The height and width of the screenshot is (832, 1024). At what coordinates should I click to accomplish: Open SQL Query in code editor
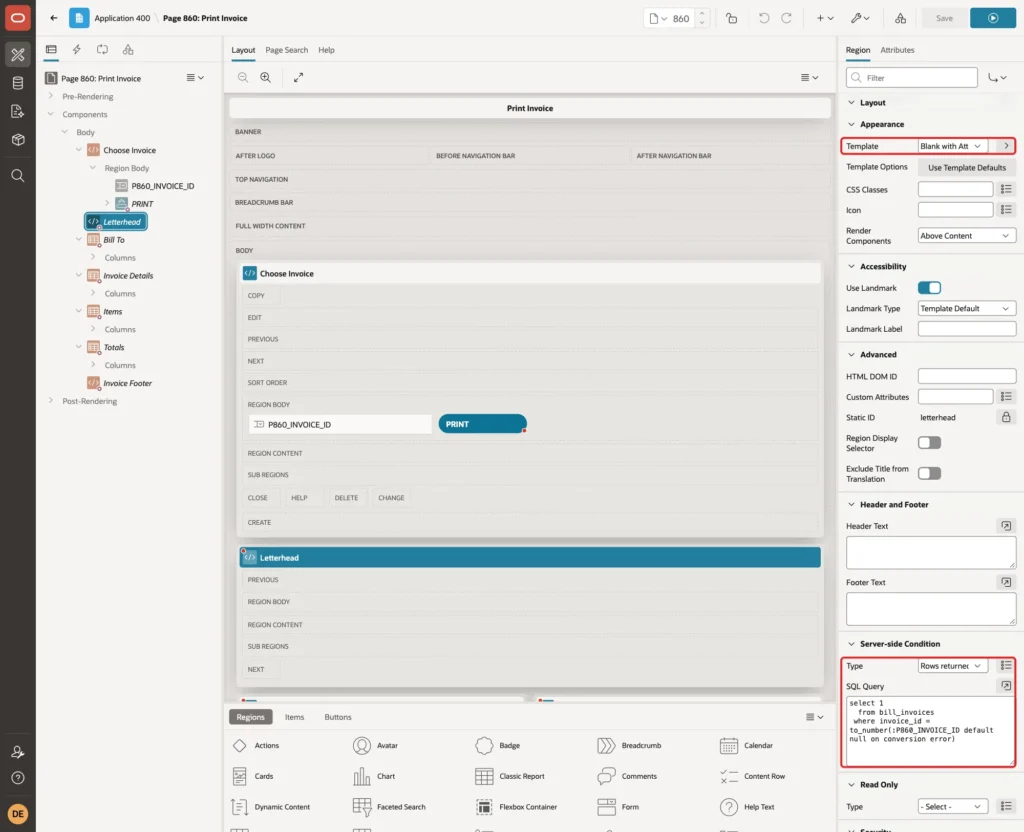point(1006,686)
